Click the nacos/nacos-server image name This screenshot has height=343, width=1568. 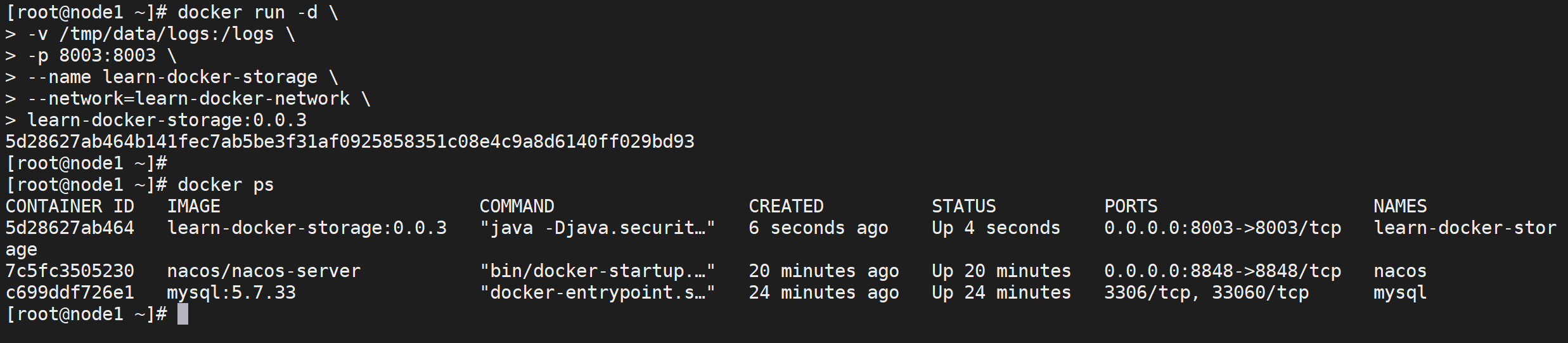click(264, 271)
